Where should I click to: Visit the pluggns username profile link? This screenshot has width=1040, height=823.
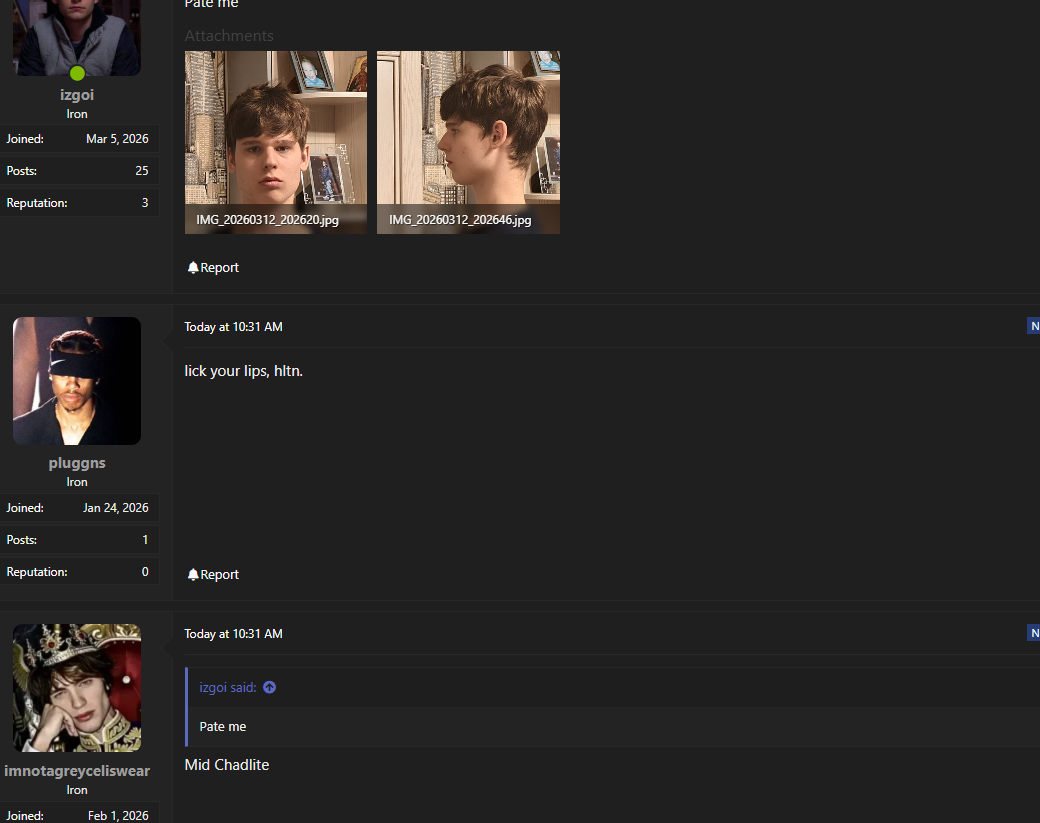point(77,463)
